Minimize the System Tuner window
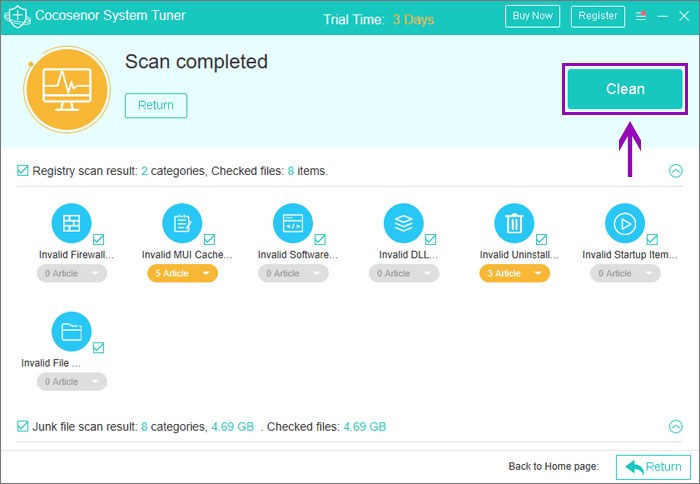 [662, 16]
